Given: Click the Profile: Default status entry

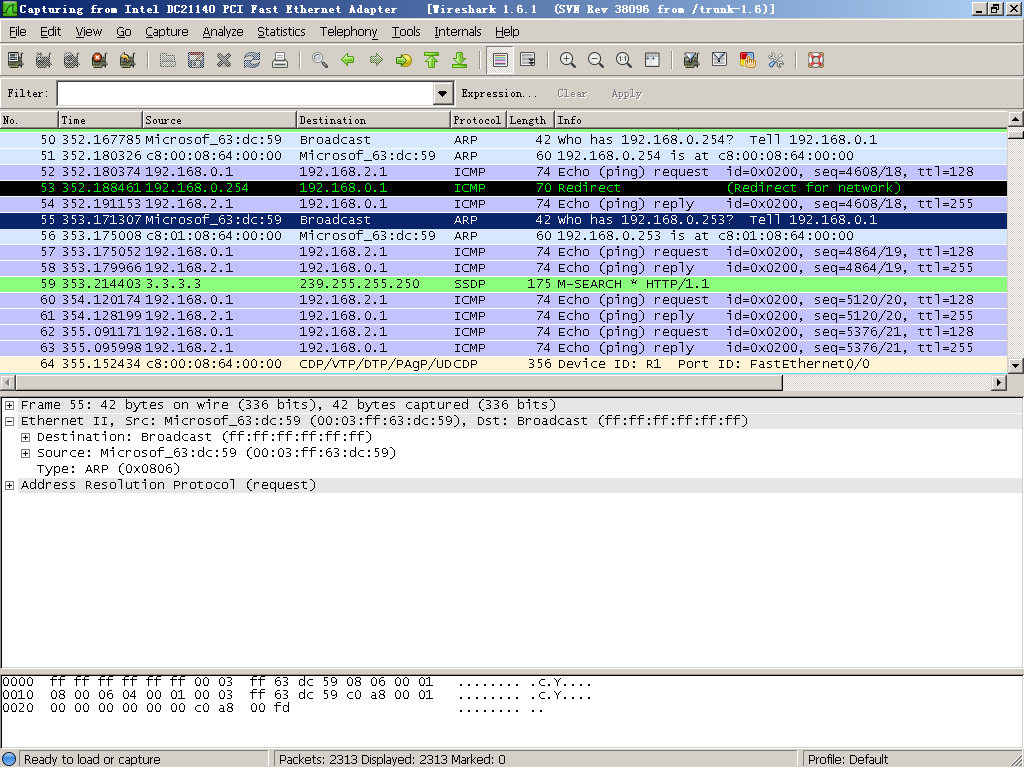Looking at the screenshot, I should click(x=848, y=759).
